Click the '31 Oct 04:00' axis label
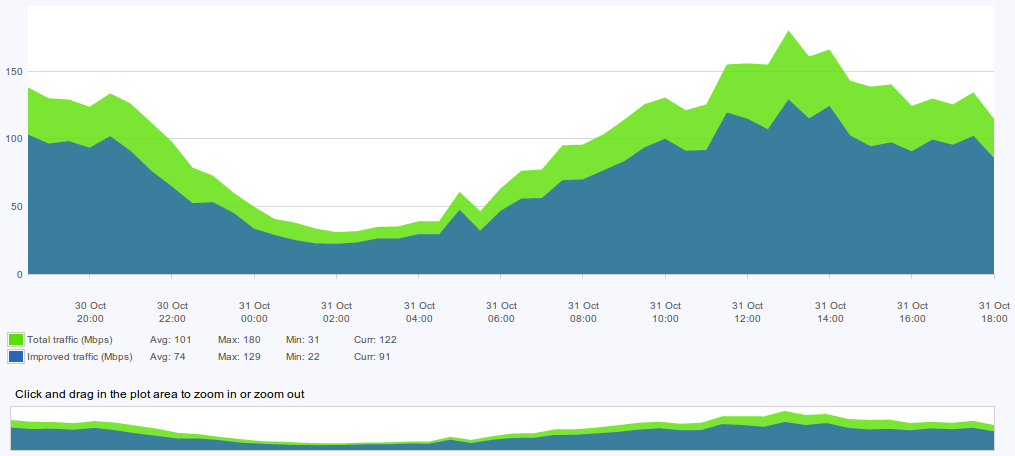The width and height of the screenshot is (1015, 456). click(419, 312)
